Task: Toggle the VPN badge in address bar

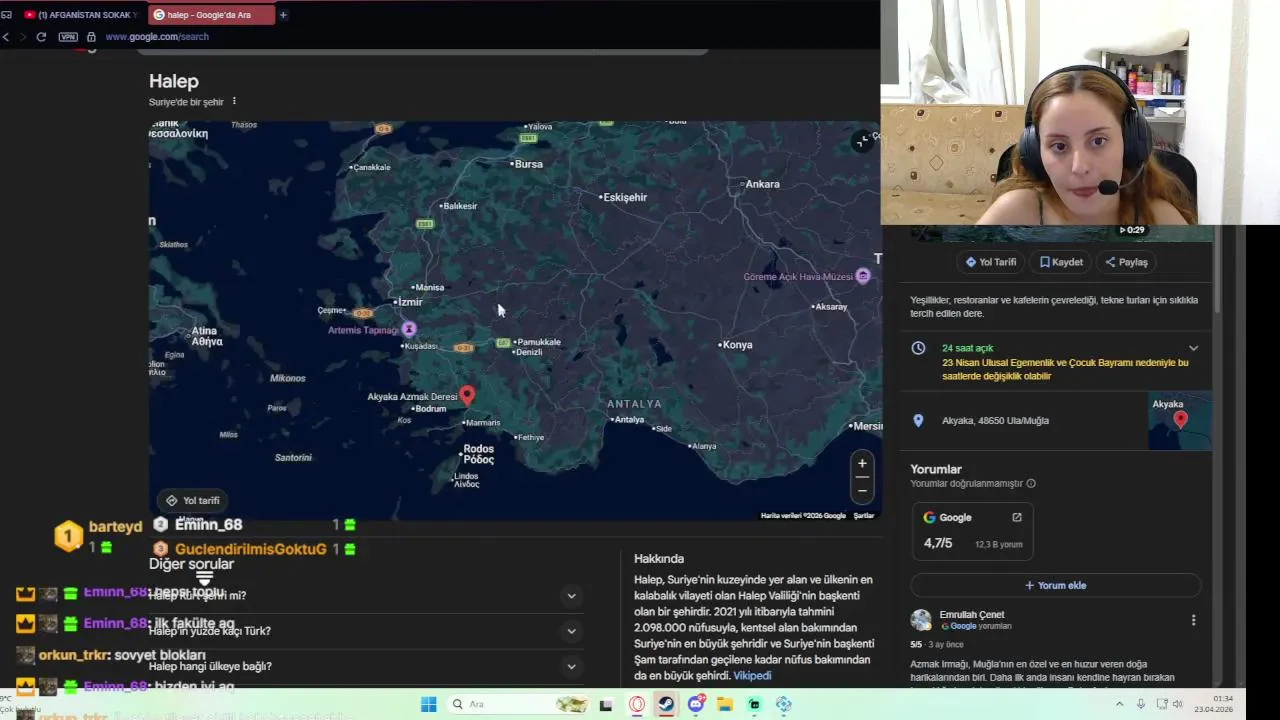Action: click(68, 37)
